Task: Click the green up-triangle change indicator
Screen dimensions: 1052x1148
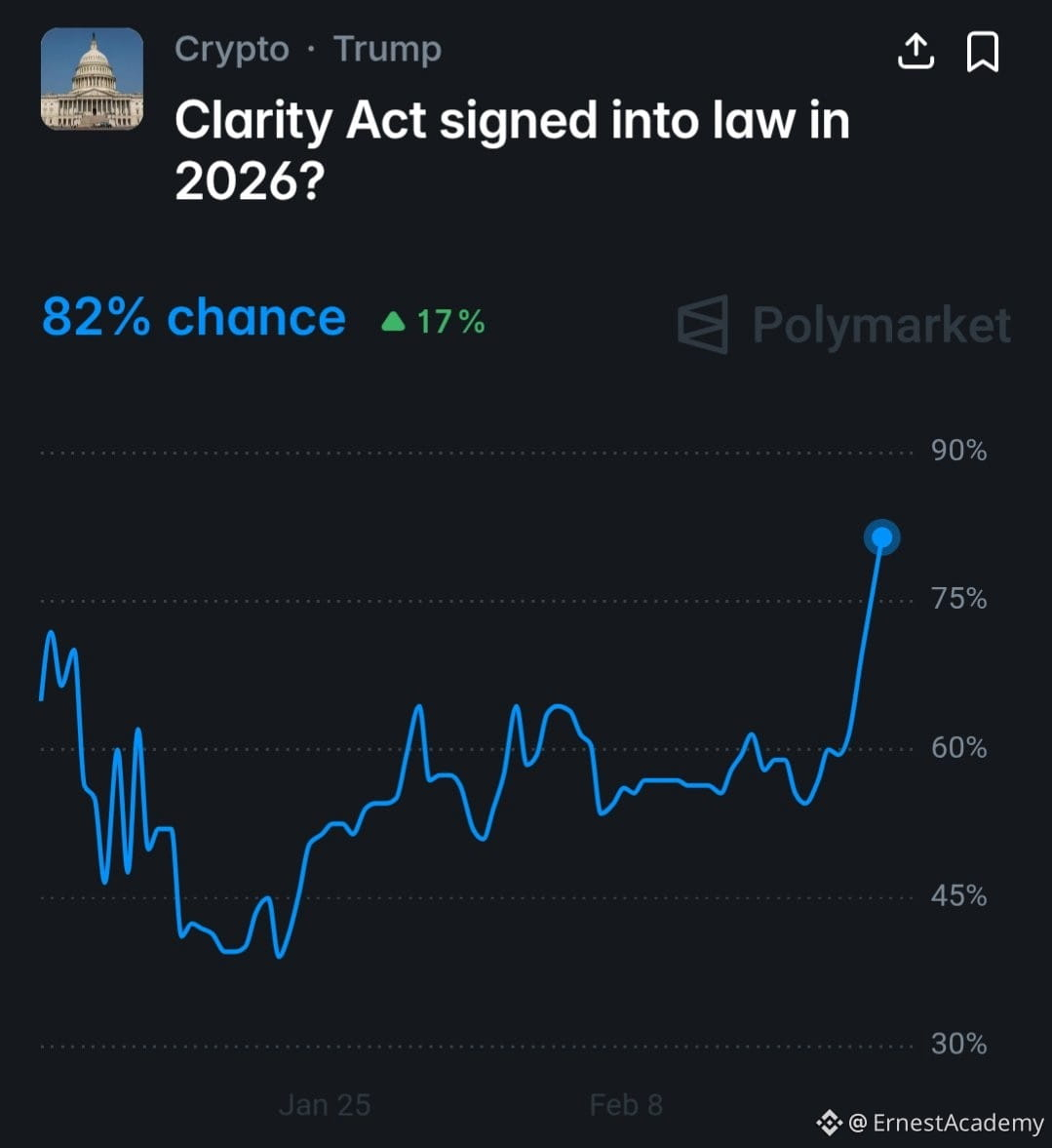Action: coord(393,321)
